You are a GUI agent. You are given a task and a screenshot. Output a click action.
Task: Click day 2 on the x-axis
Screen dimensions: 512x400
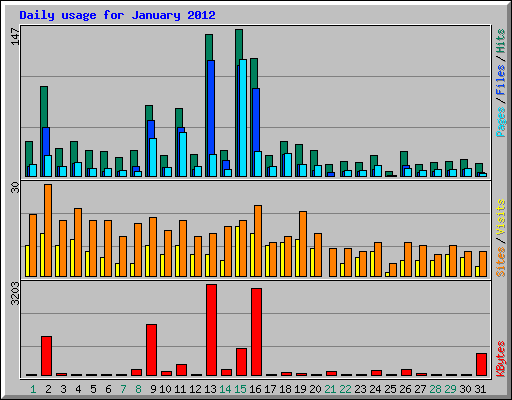48,389
